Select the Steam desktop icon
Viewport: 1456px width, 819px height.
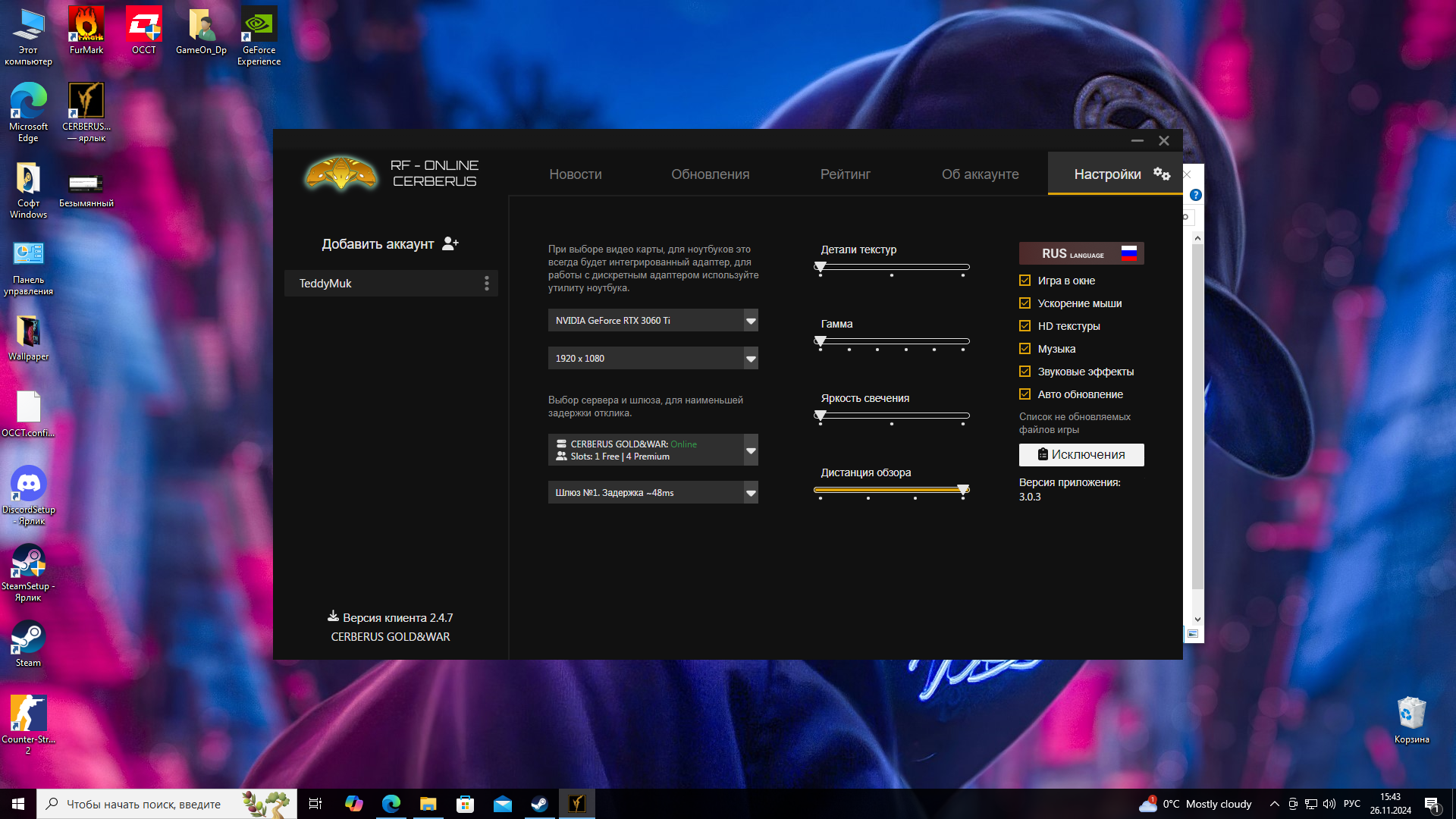click(x=28, y=644)
